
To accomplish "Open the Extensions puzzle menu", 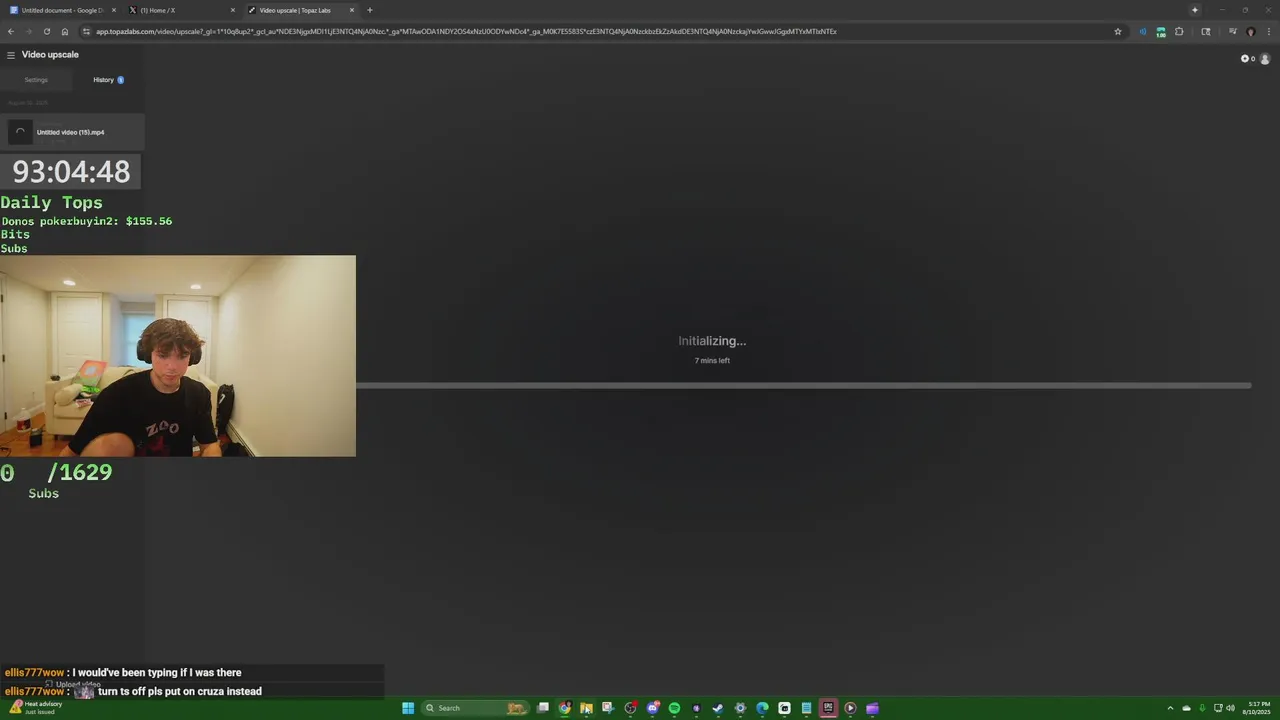I will (x=1179, y=31).
